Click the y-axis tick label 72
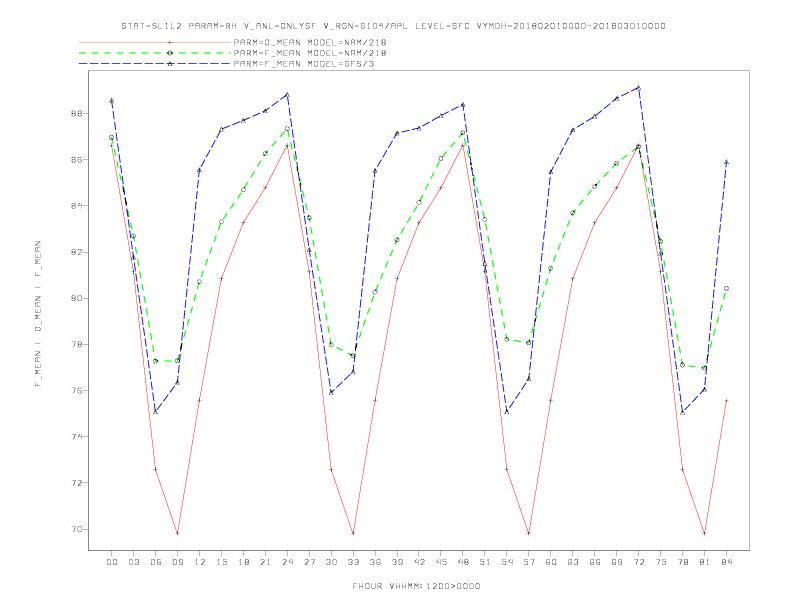Screen dimensions: 792x612 click(77, 483)
